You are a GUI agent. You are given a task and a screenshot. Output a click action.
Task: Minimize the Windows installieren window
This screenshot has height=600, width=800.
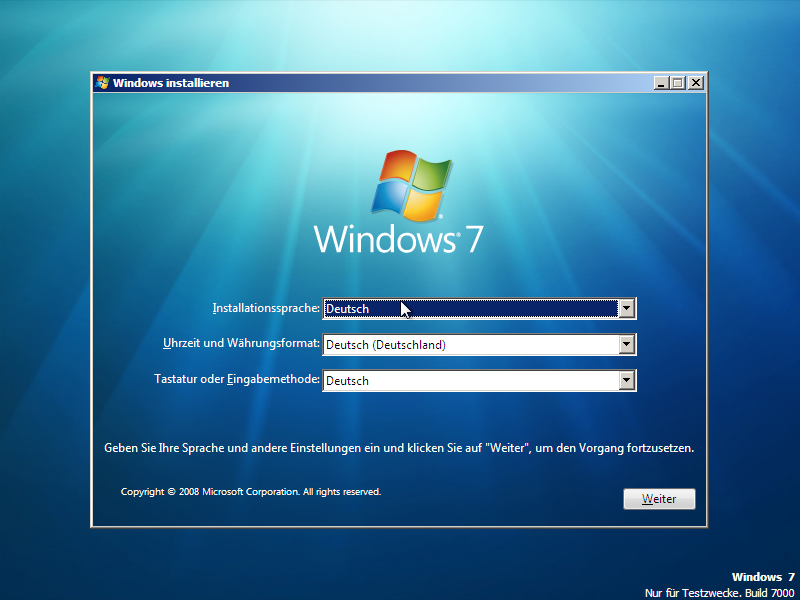click(661, 83)
